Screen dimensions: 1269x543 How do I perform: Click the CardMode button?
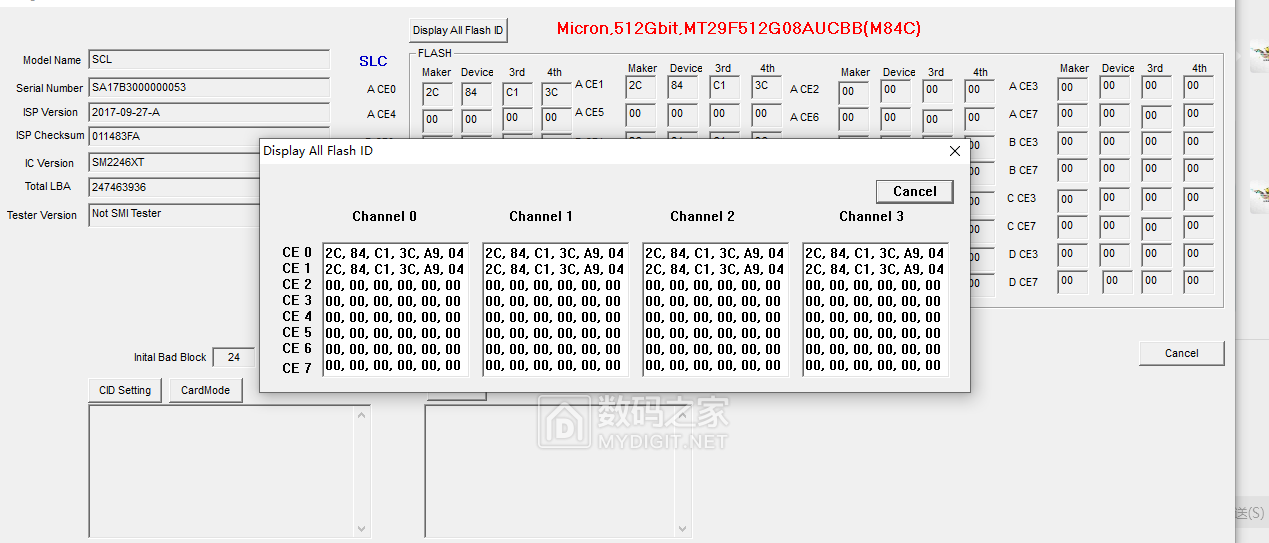coord(205,390)
